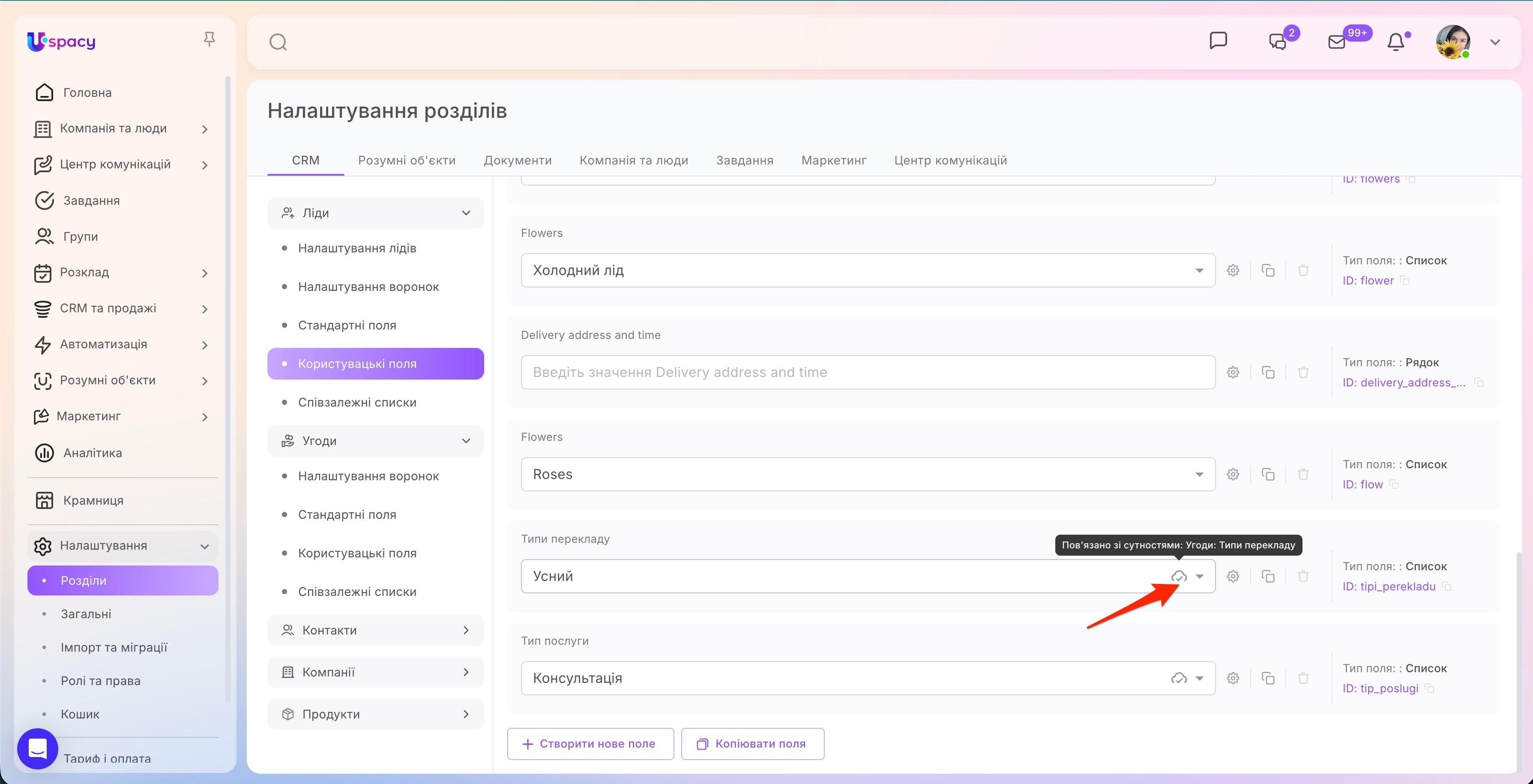The image size is (1533, 784).
Task: Click the Uspacy logo
Action: point(61,41)
